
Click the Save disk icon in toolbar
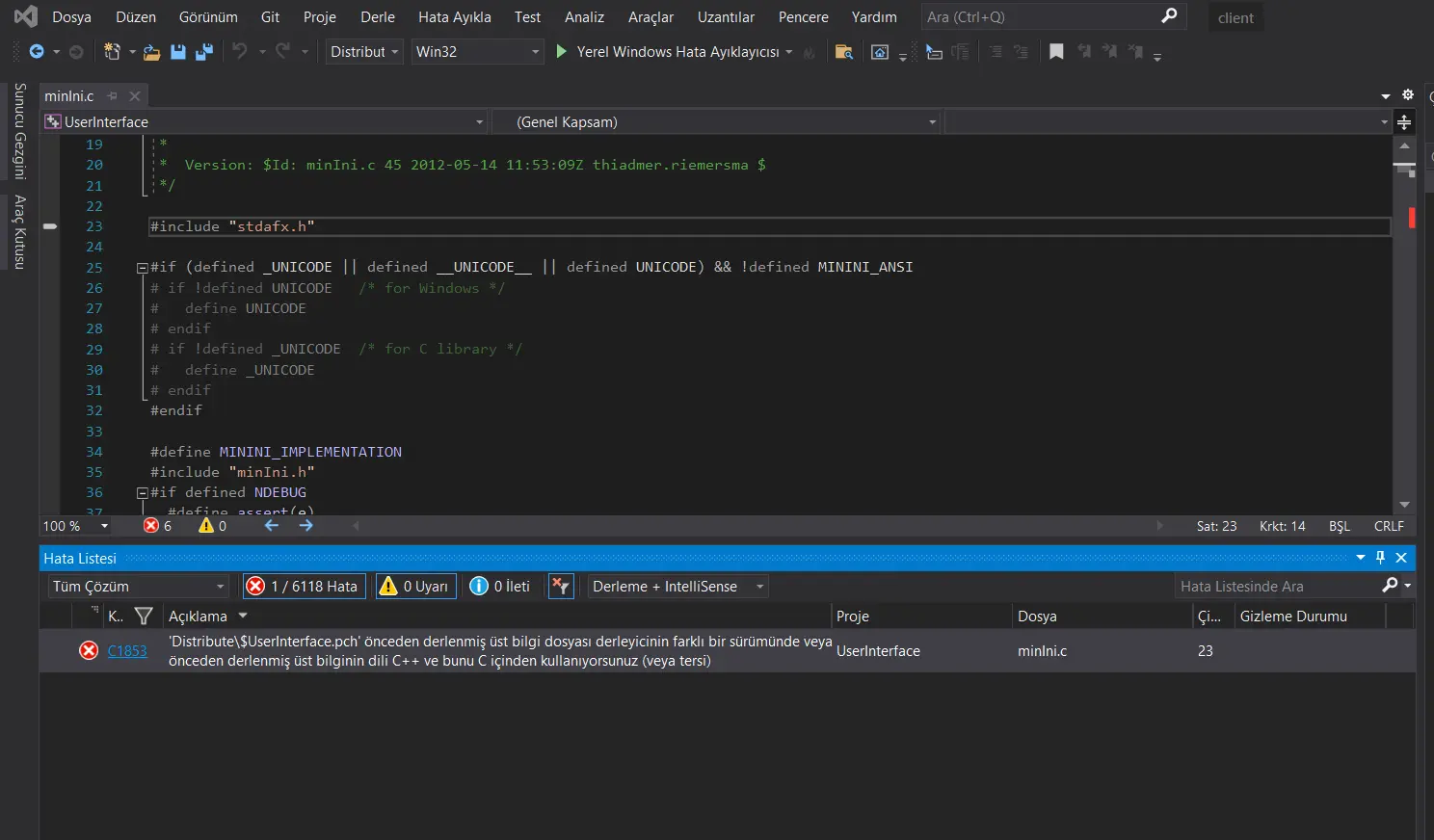[178, 52]
